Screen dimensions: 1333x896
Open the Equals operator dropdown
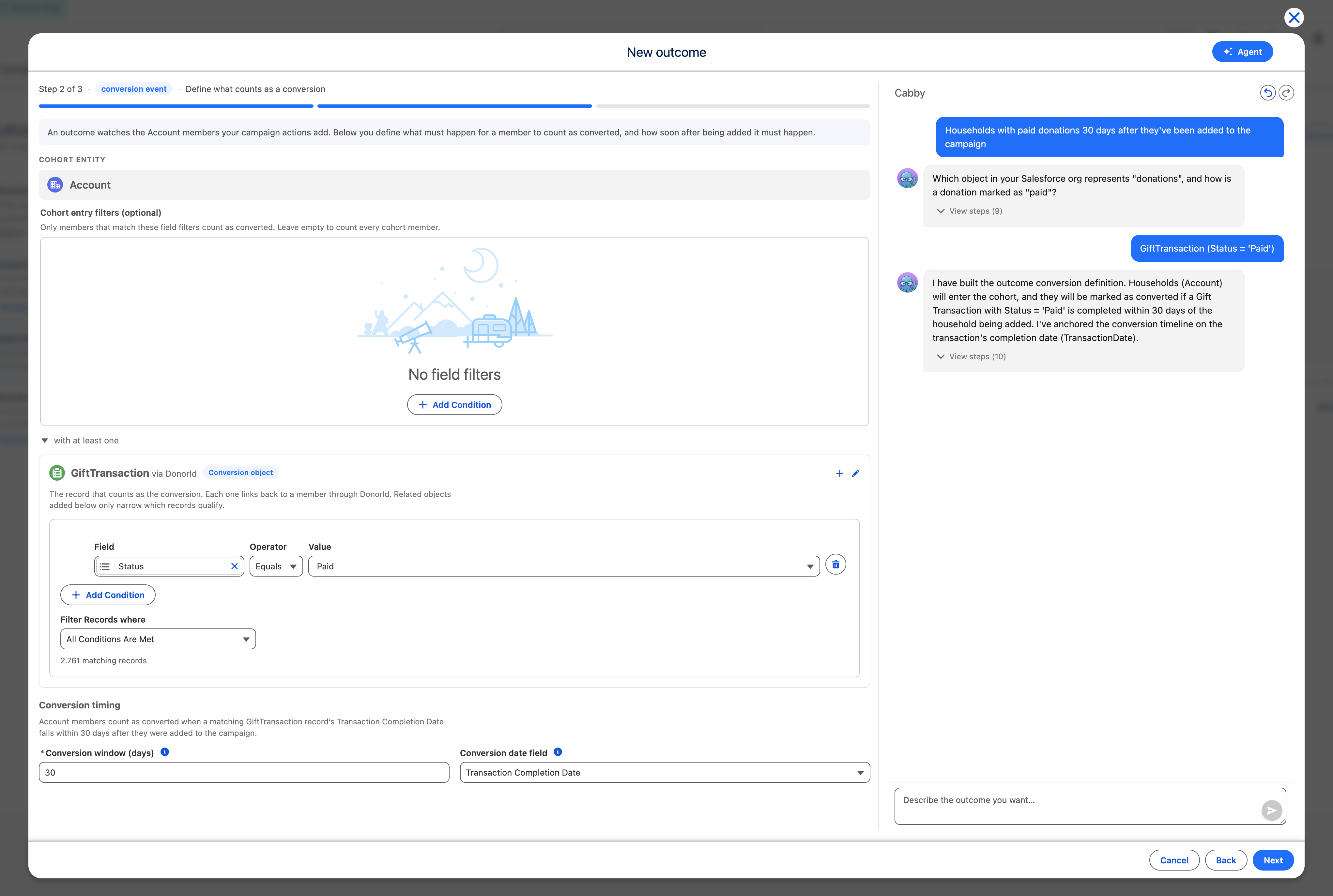[276, 566]
